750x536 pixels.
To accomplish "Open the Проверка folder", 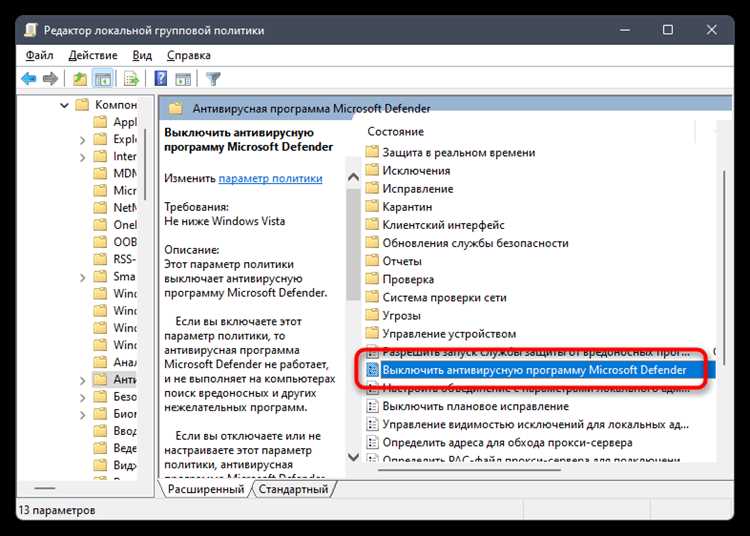I will coord(399,279).
